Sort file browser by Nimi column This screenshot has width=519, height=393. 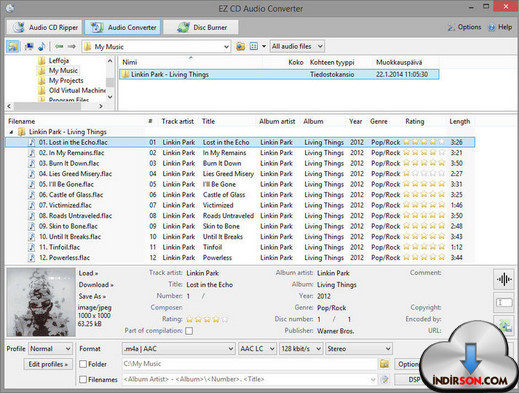(130, 62)
